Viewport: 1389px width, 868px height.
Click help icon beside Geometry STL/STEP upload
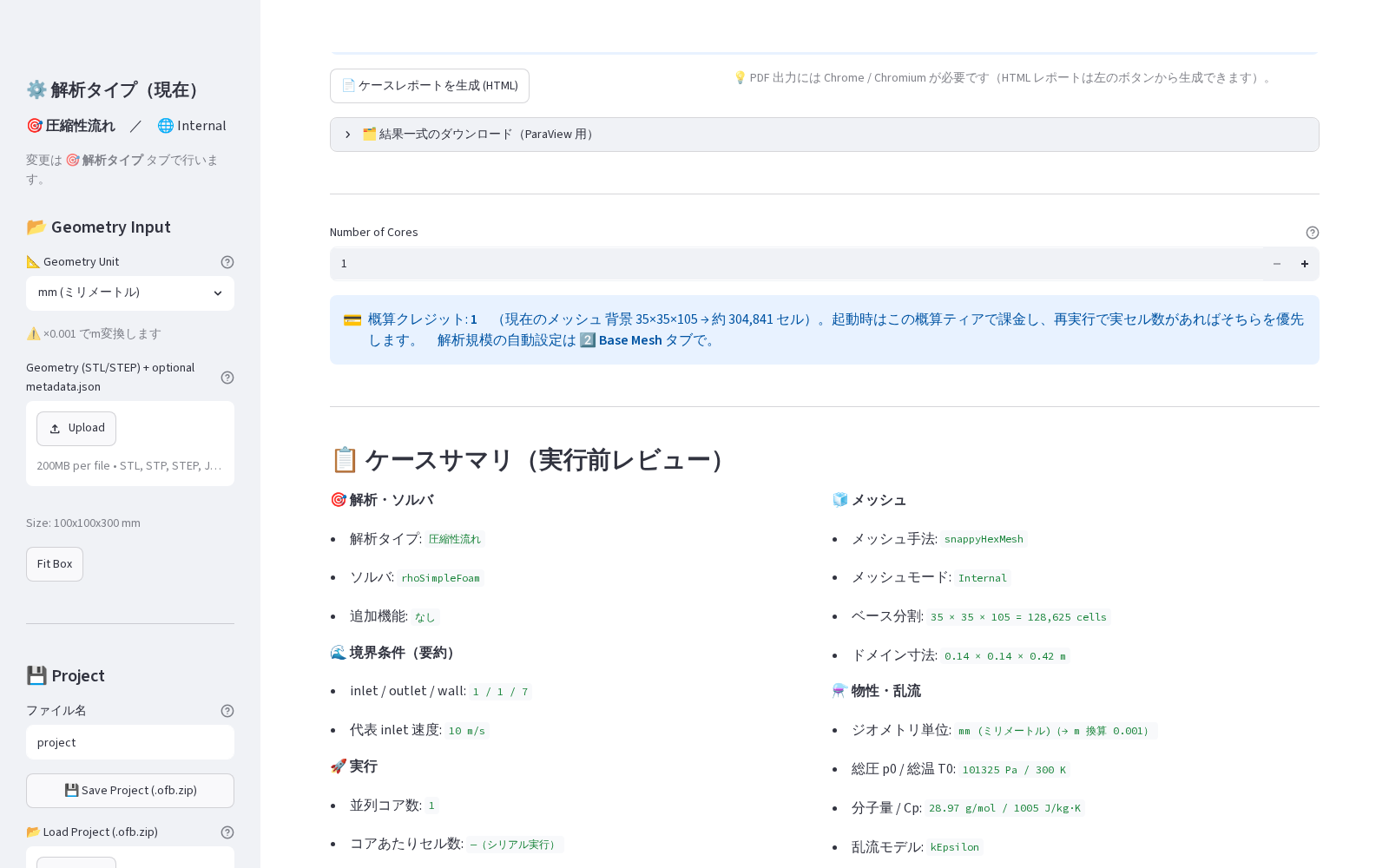227,378
